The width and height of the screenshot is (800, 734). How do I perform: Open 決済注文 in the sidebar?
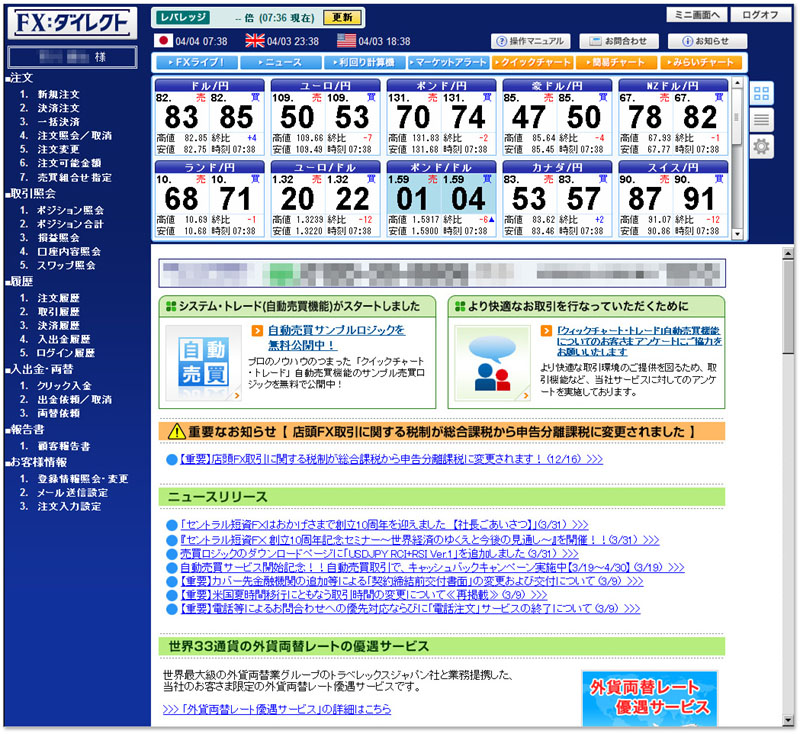59,108
